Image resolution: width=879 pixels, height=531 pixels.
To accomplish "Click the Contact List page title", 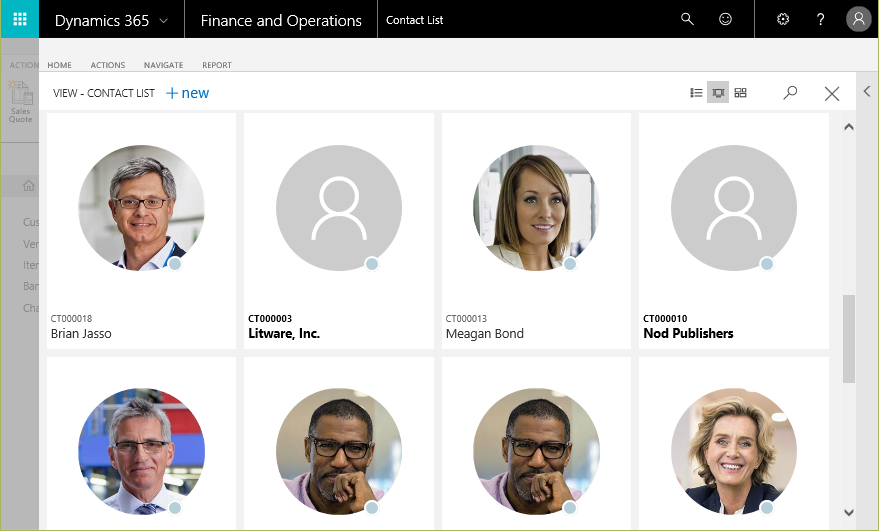I will click(x=414, y=20).
